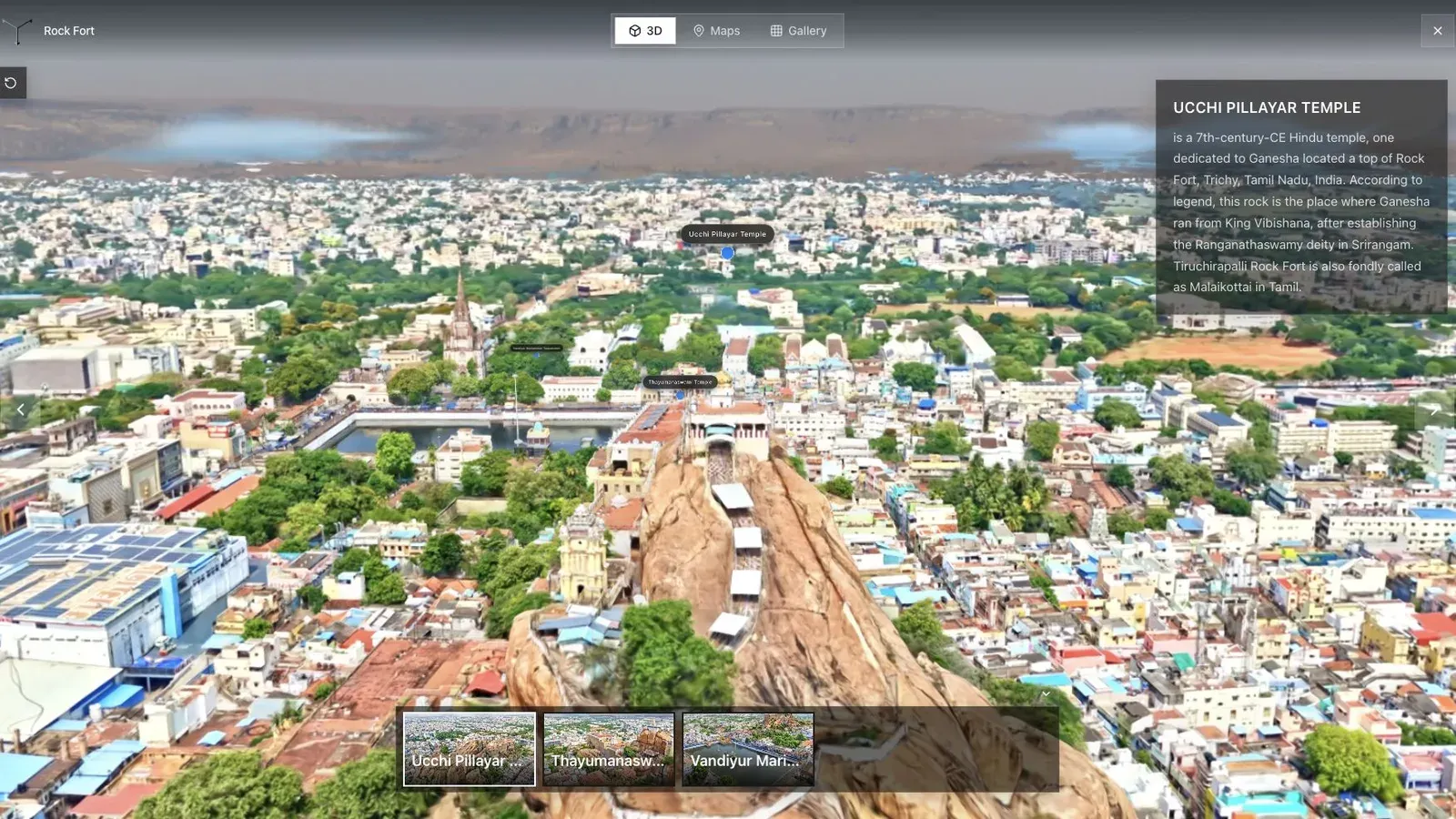Close the Rock Fort viewer
Screen dimensions: 1456x819
pos(1437,31)
